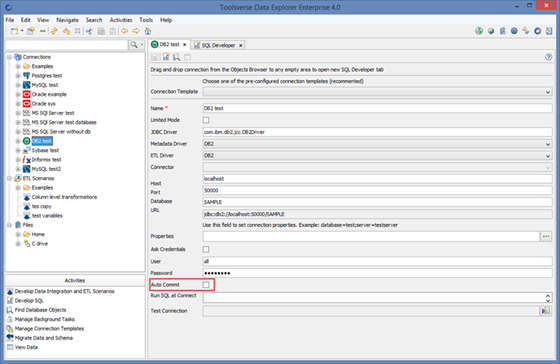Click the paste clipboard icon in toolbar
This screenshot has width=560, height=364.
click(112, 31)
